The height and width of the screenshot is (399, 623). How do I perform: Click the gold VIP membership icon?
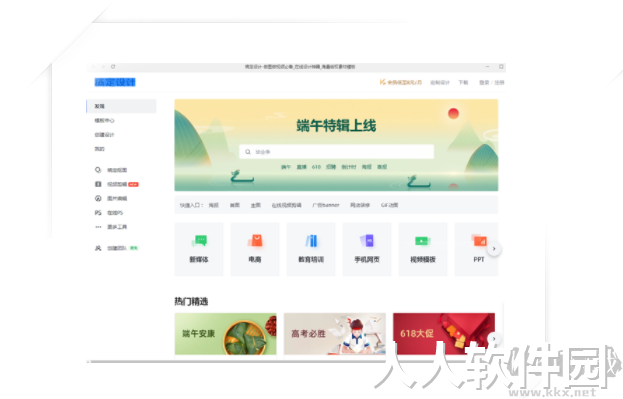click(383, 82)
